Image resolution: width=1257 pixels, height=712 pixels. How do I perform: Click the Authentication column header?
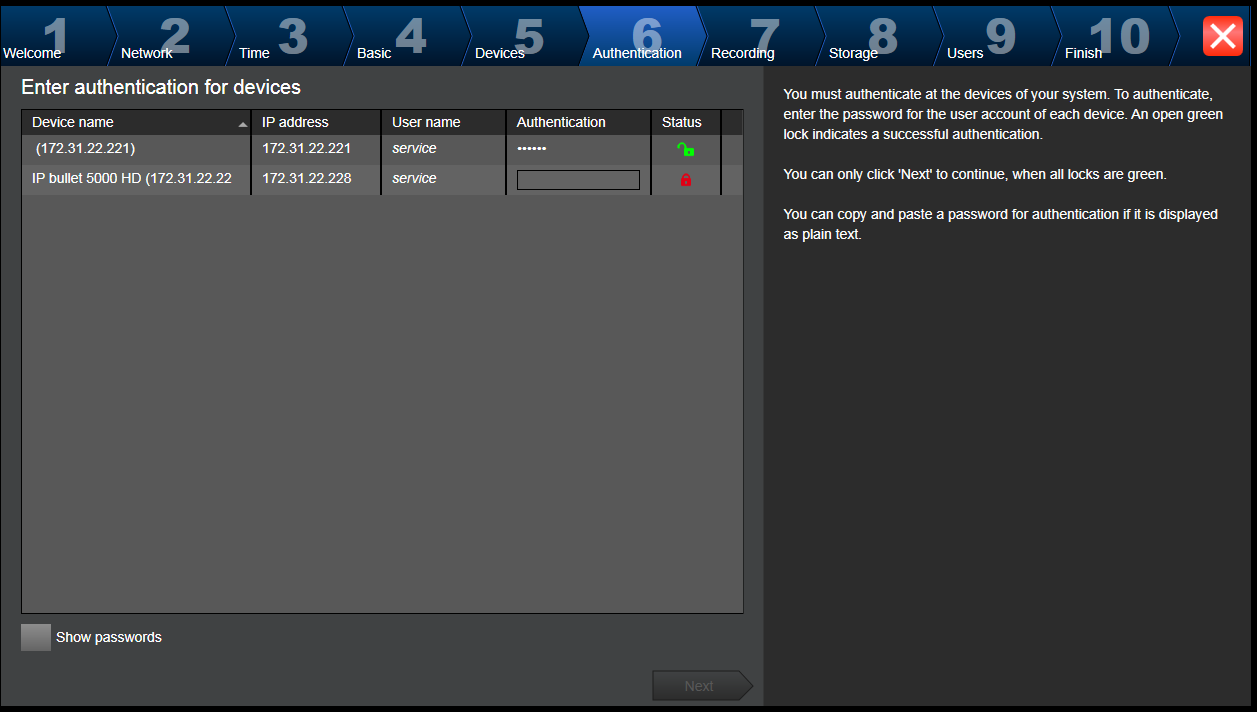pyautogui.click(x=578, y=122)
